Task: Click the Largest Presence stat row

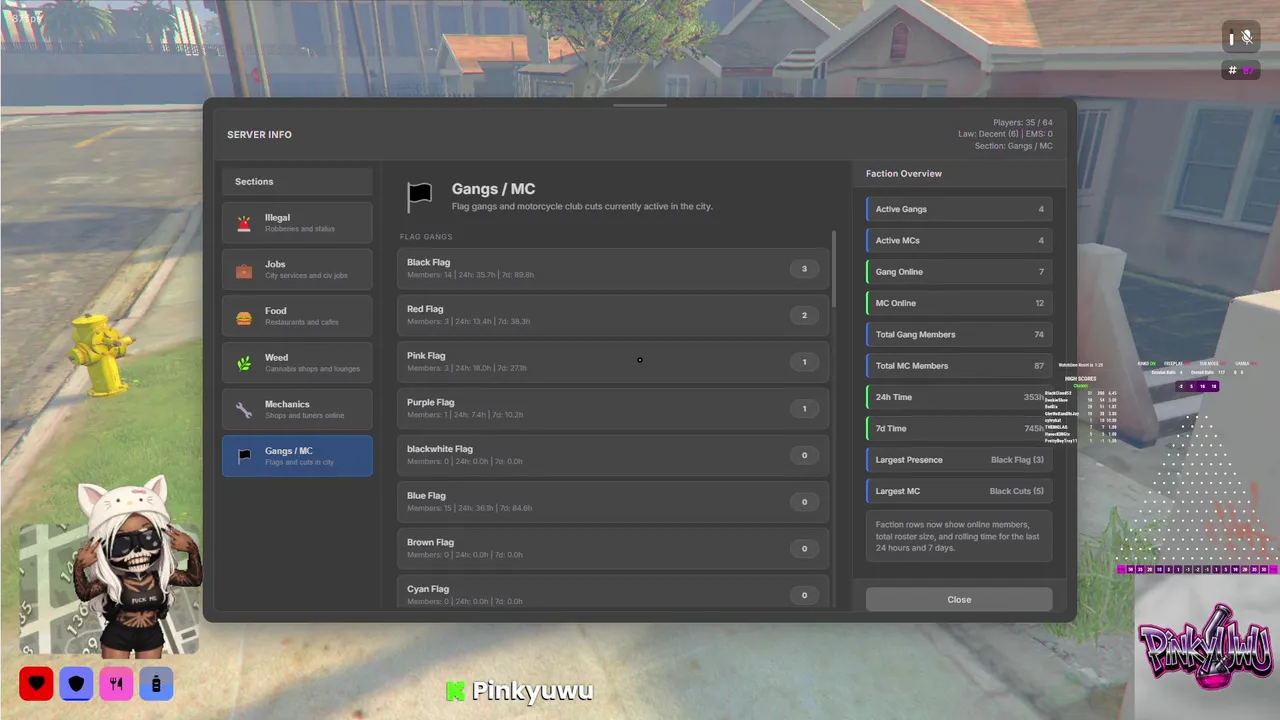Action: 959,460
